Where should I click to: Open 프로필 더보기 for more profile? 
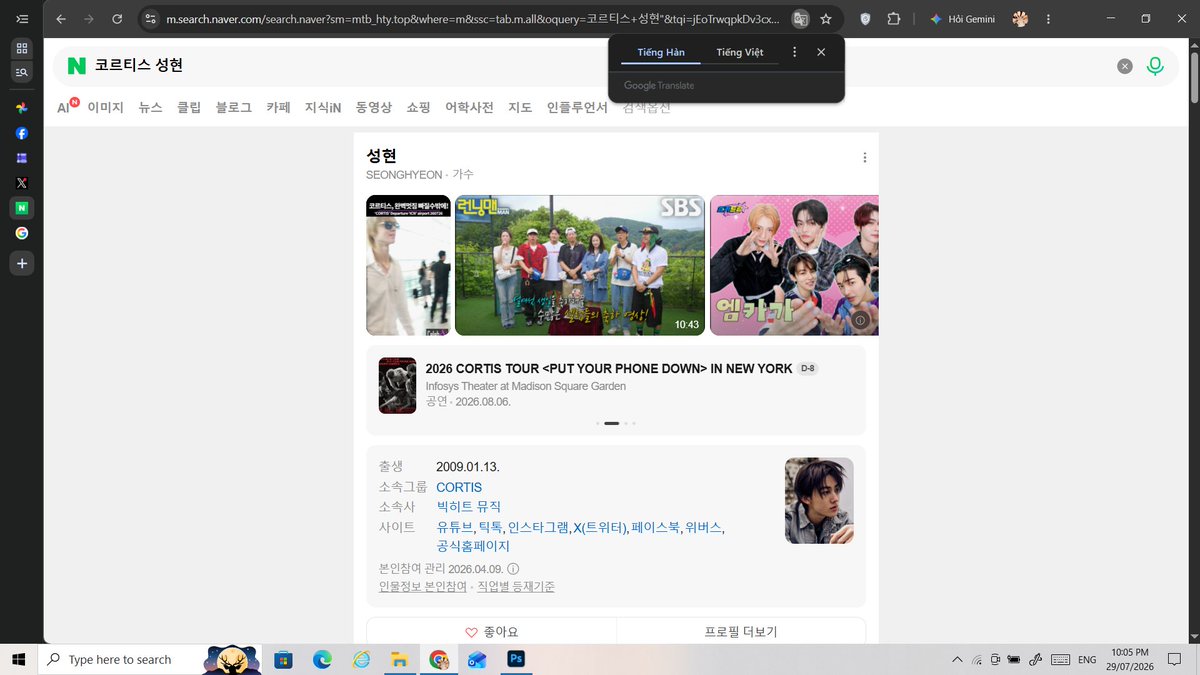coord(741,632)
